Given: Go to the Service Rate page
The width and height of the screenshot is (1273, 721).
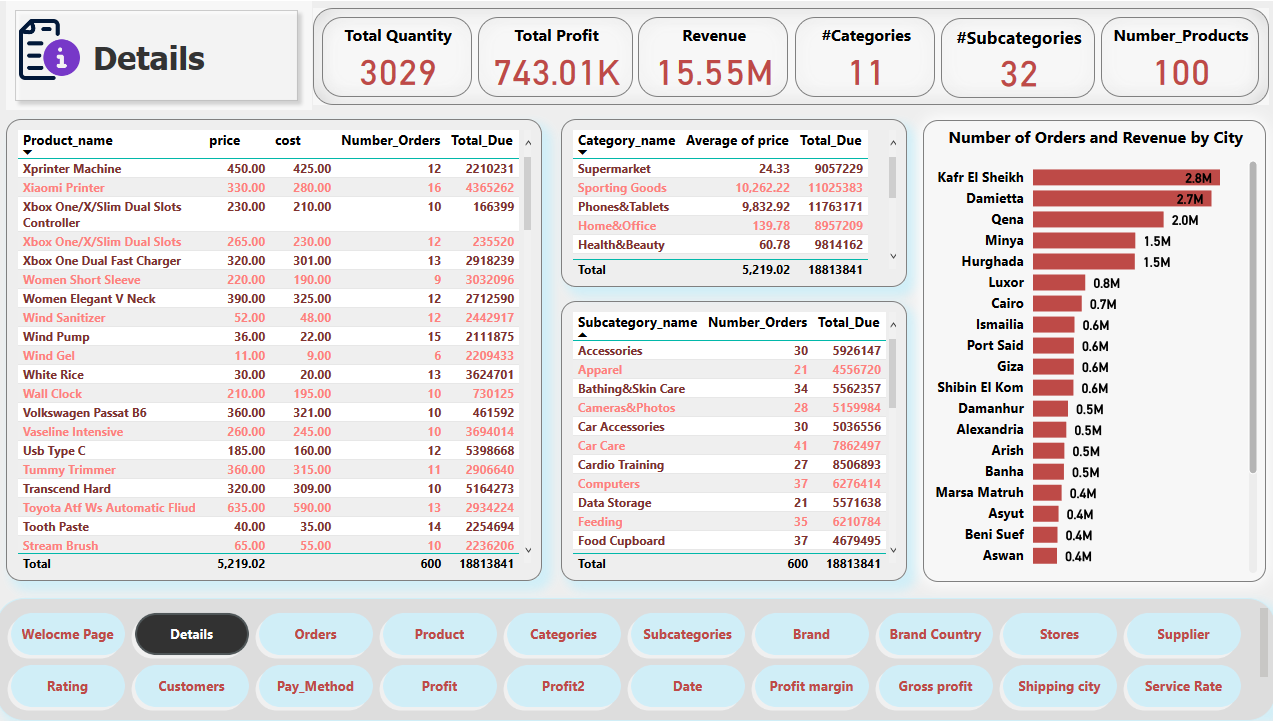Looking at the screenshot, I should point(1182,687).
